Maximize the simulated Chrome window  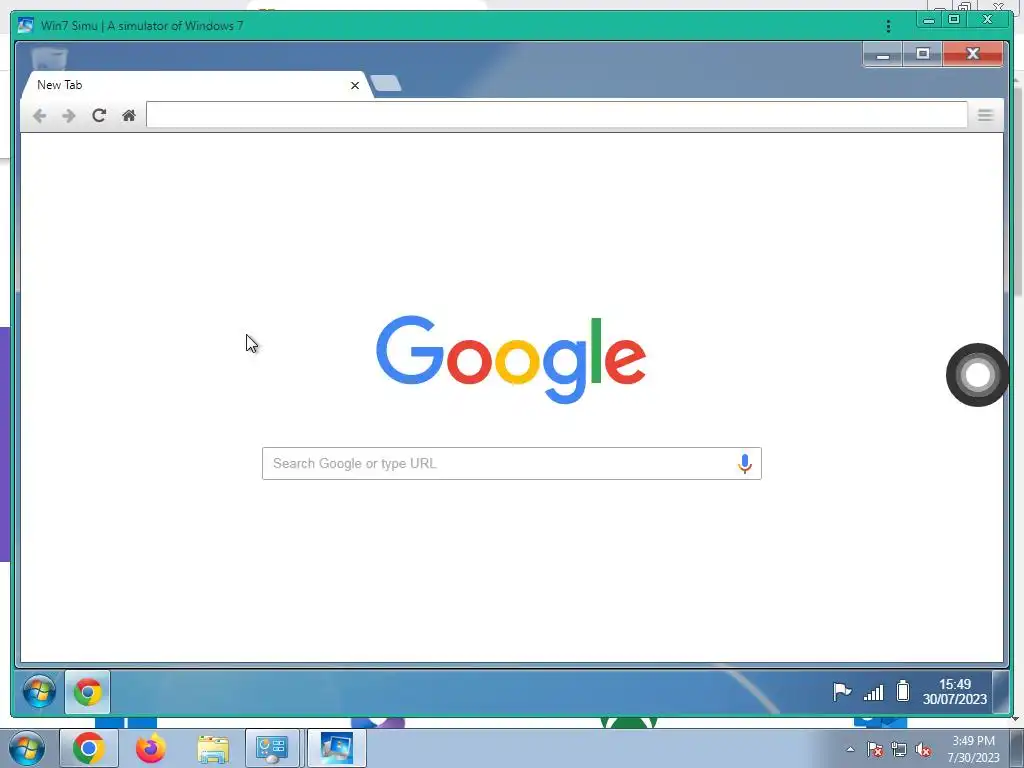pyautogui.click(x=923, y=54)
